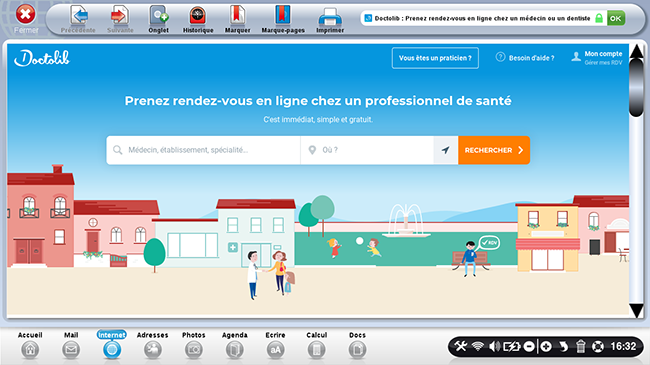Click the scrollbar down arrow
The height and width of the screenshot is (365, 650).
(x=637, y=310)
